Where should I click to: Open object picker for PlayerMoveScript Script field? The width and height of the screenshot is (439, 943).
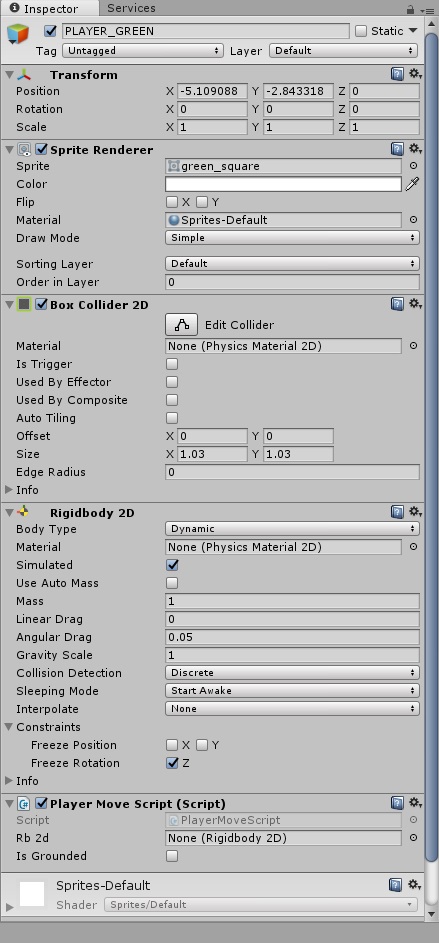pos(413,820)
